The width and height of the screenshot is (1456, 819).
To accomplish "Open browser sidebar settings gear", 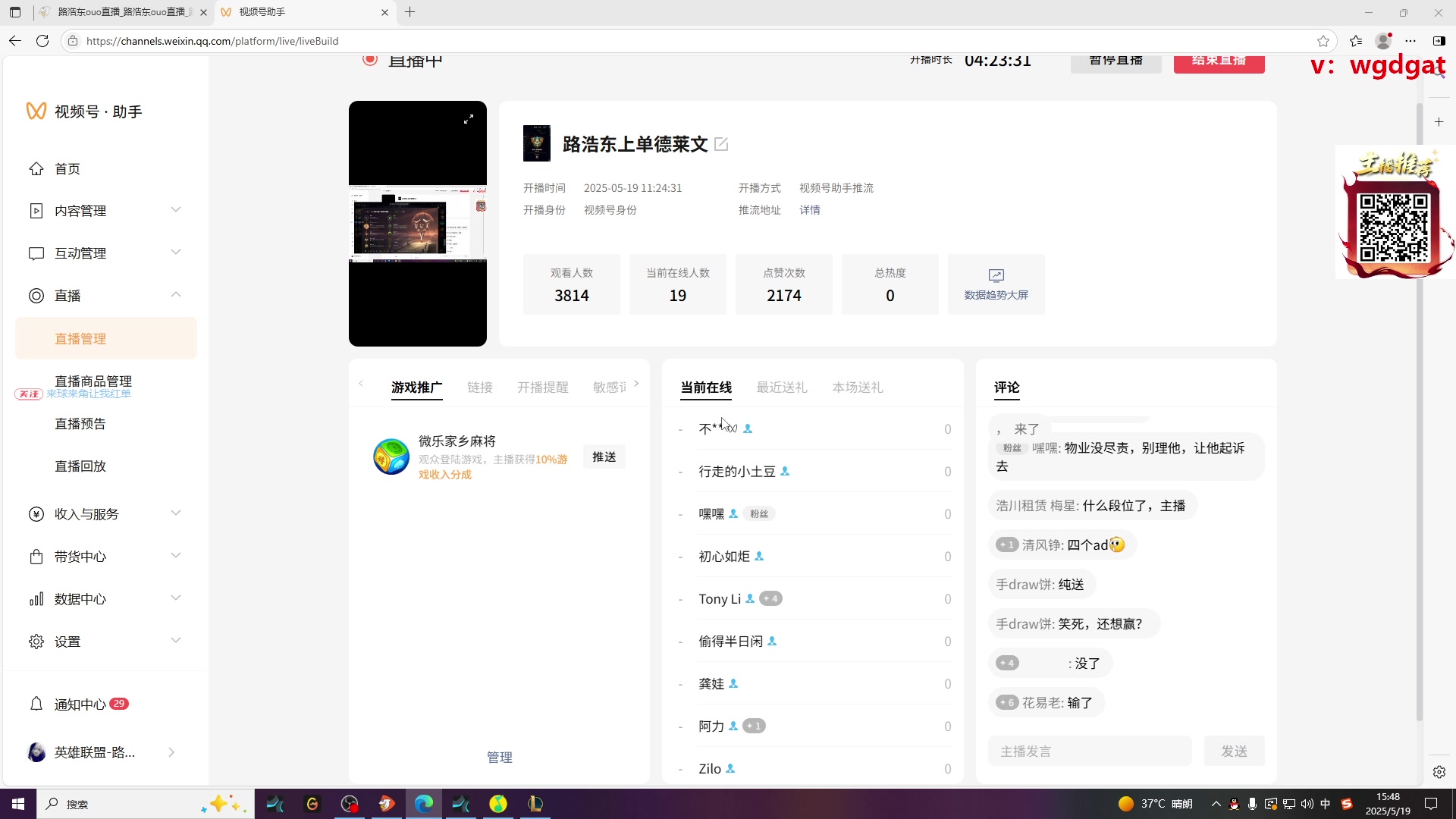I will pyautogui.click(x=1439, y=772).
